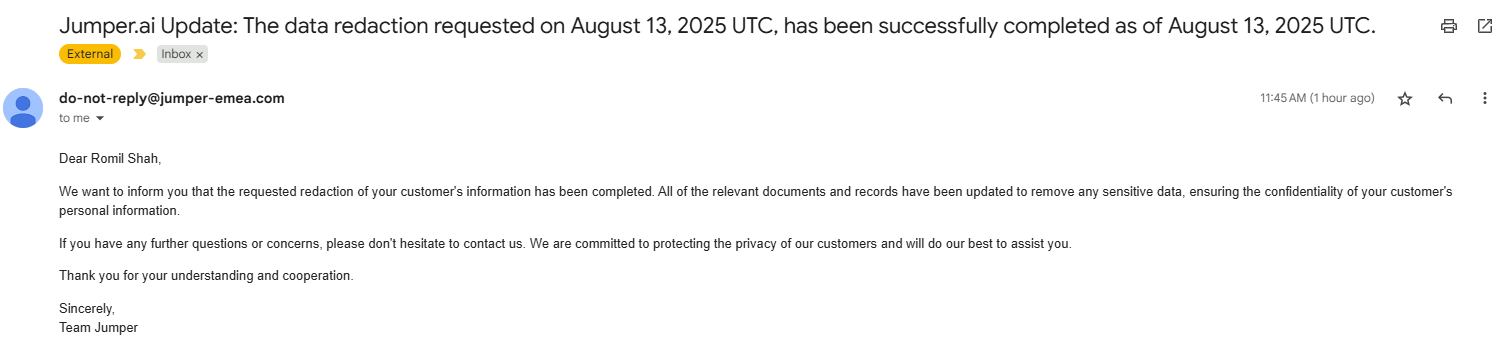Screen dimensions: 1504x363
Task: Click the 'Dear Romil Shah' greeting
Action: coord(110,158)
